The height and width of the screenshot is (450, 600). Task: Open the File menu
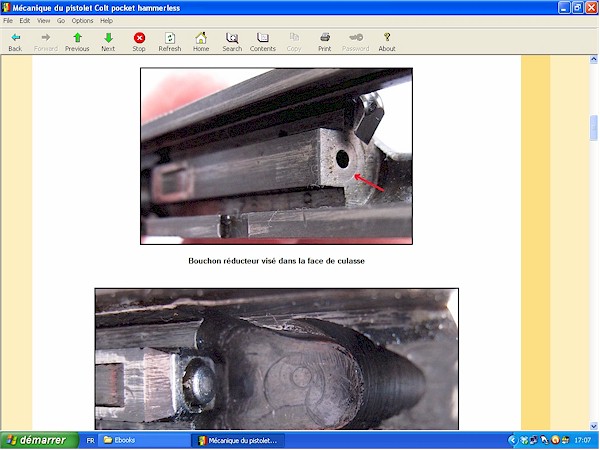[x=9, y=20]
